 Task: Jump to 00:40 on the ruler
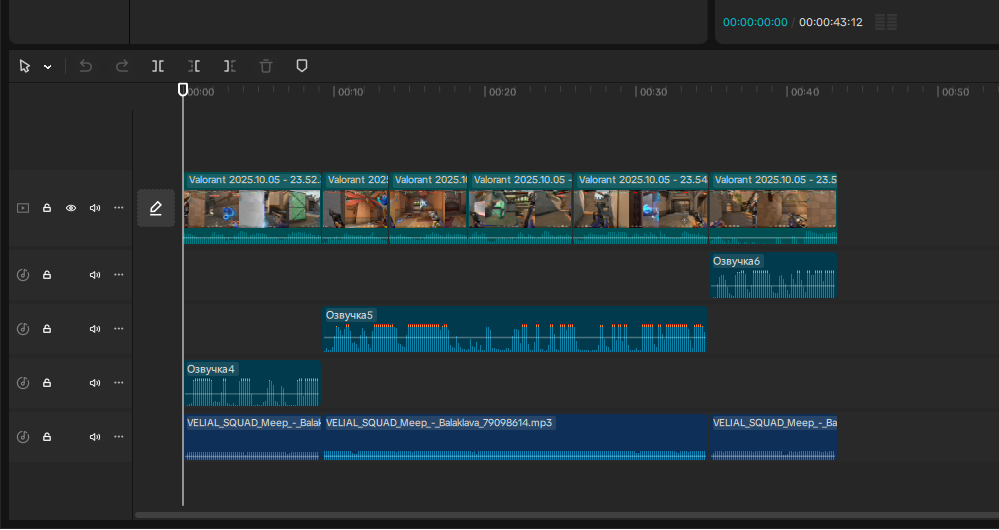coord(804,92)
